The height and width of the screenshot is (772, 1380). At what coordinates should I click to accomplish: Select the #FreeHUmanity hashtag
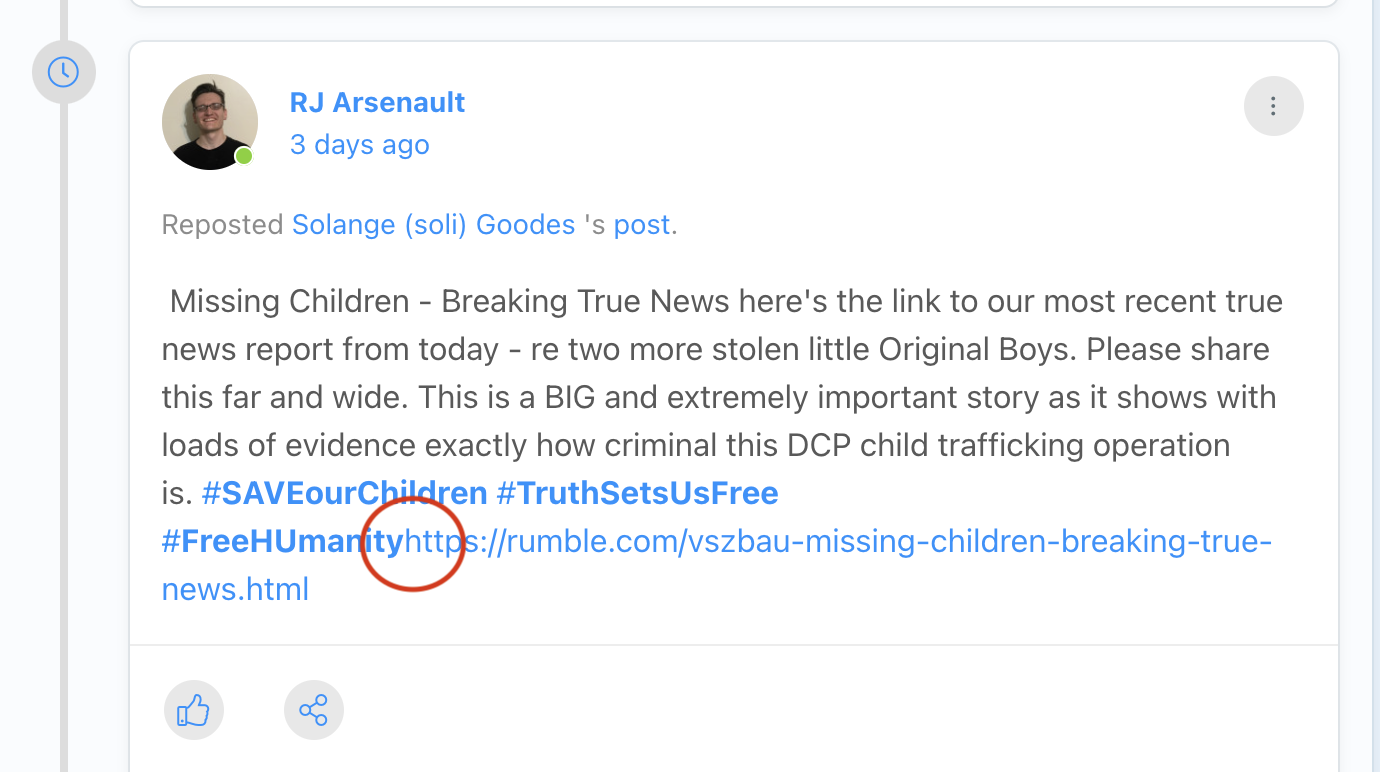tap(282, 541)
